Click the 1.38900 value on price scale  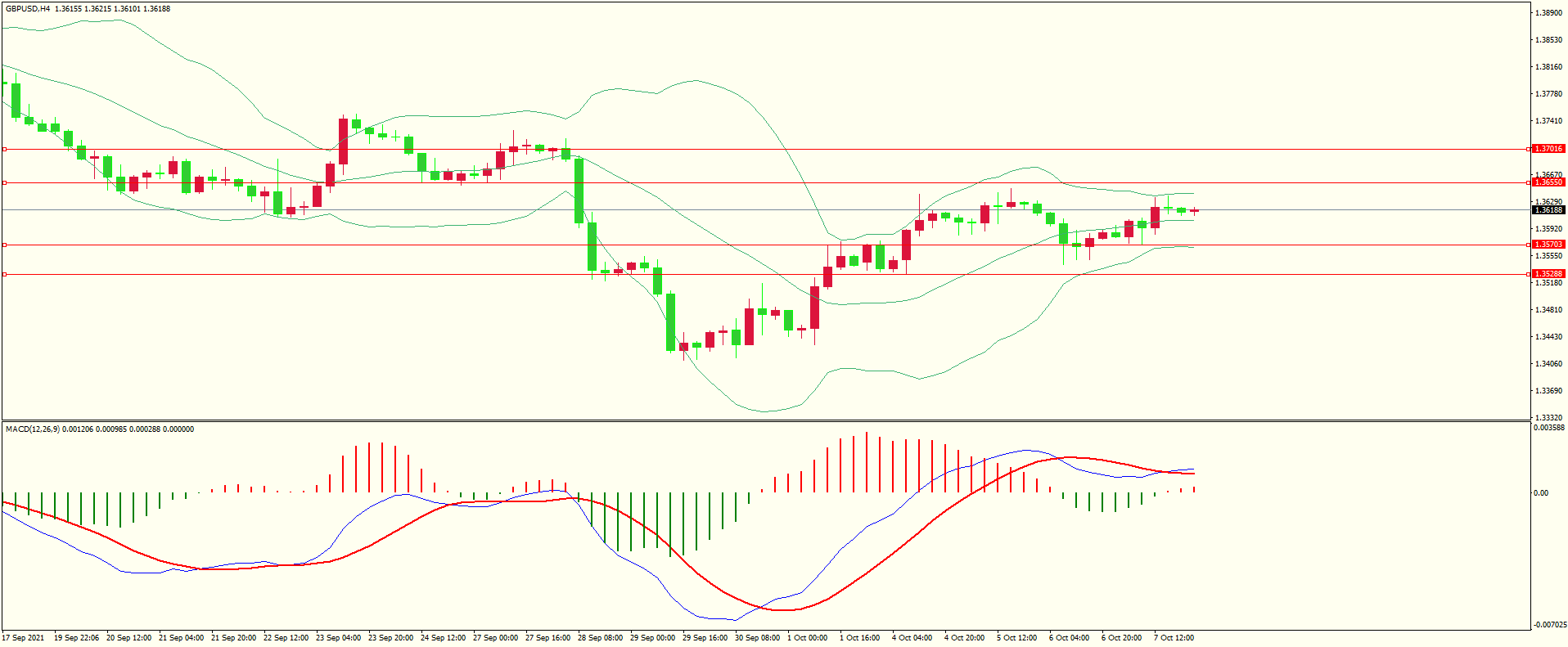[1548, 13]
